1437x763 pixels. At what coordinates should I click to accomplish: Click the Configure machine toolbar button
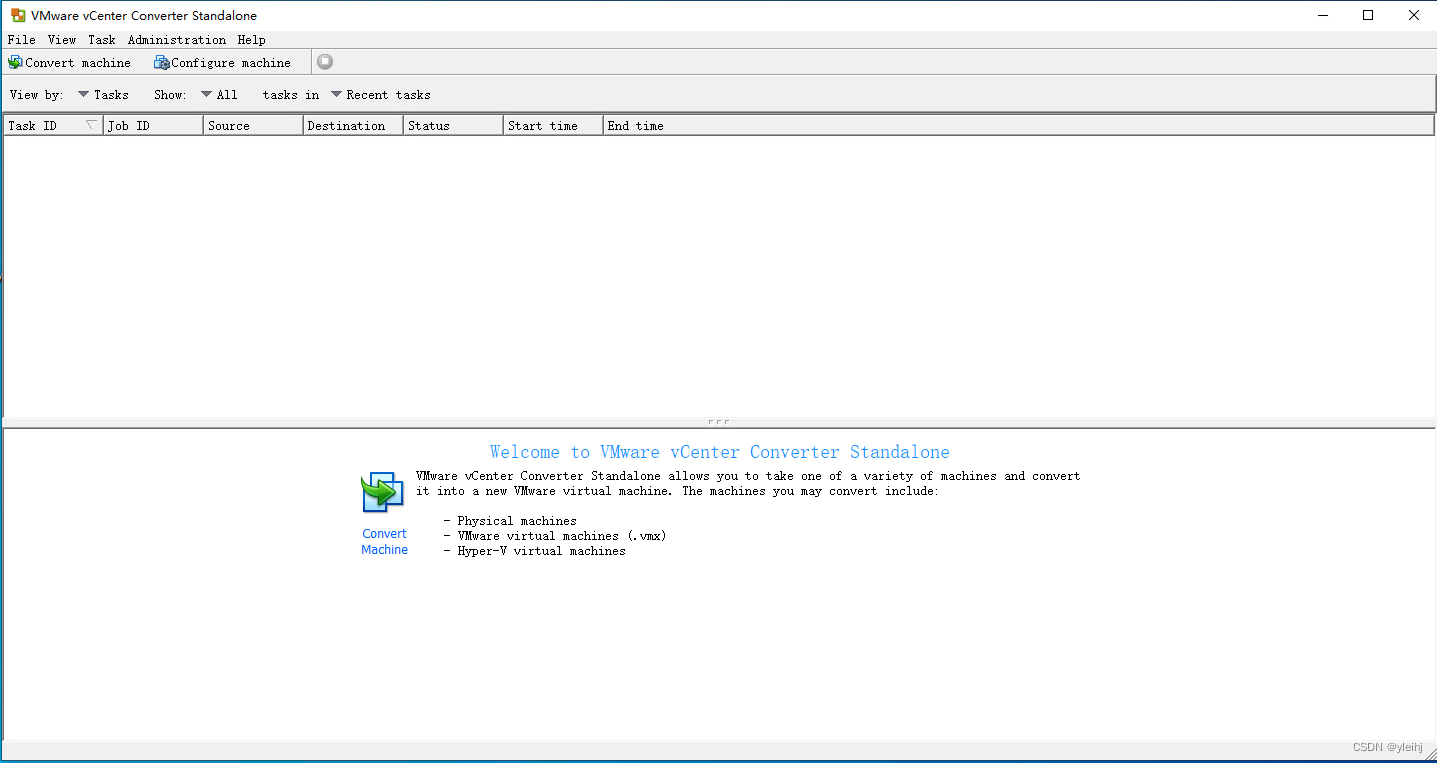point(222,63)
